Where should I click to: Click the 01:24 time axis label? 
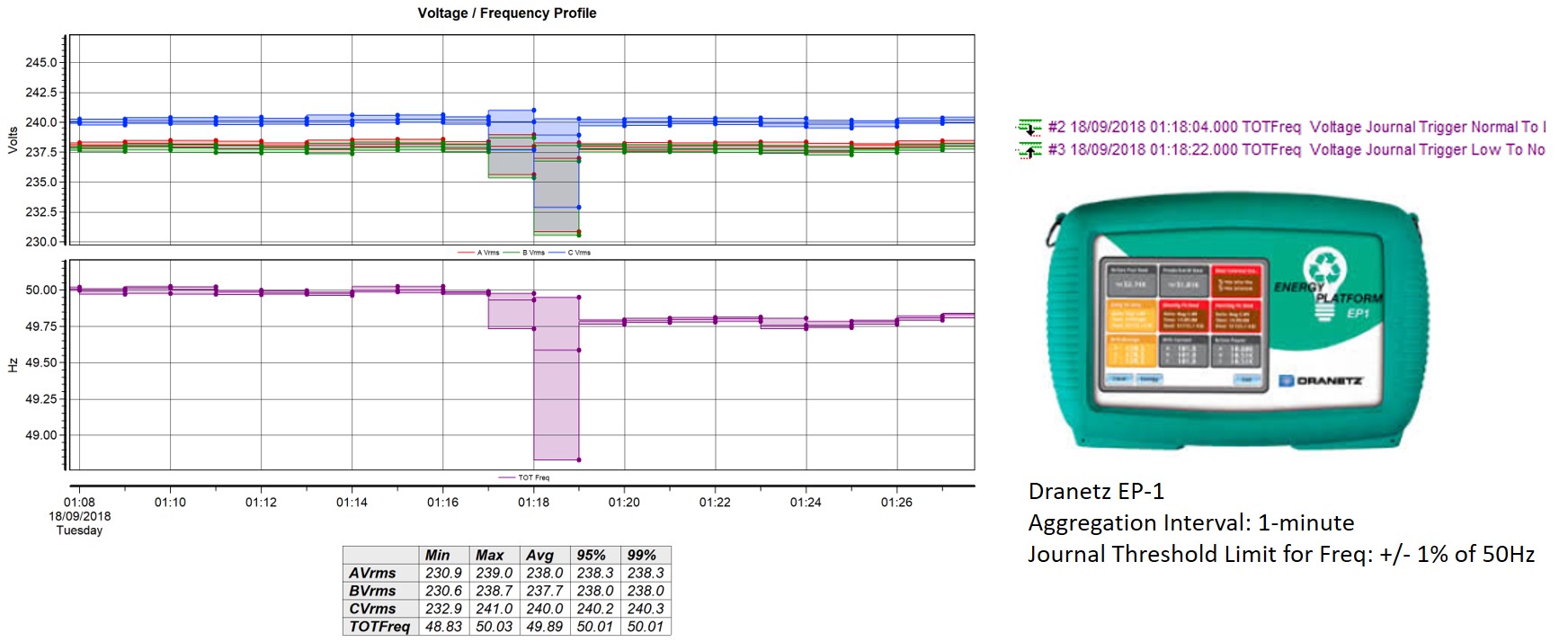tap(806, 502)
